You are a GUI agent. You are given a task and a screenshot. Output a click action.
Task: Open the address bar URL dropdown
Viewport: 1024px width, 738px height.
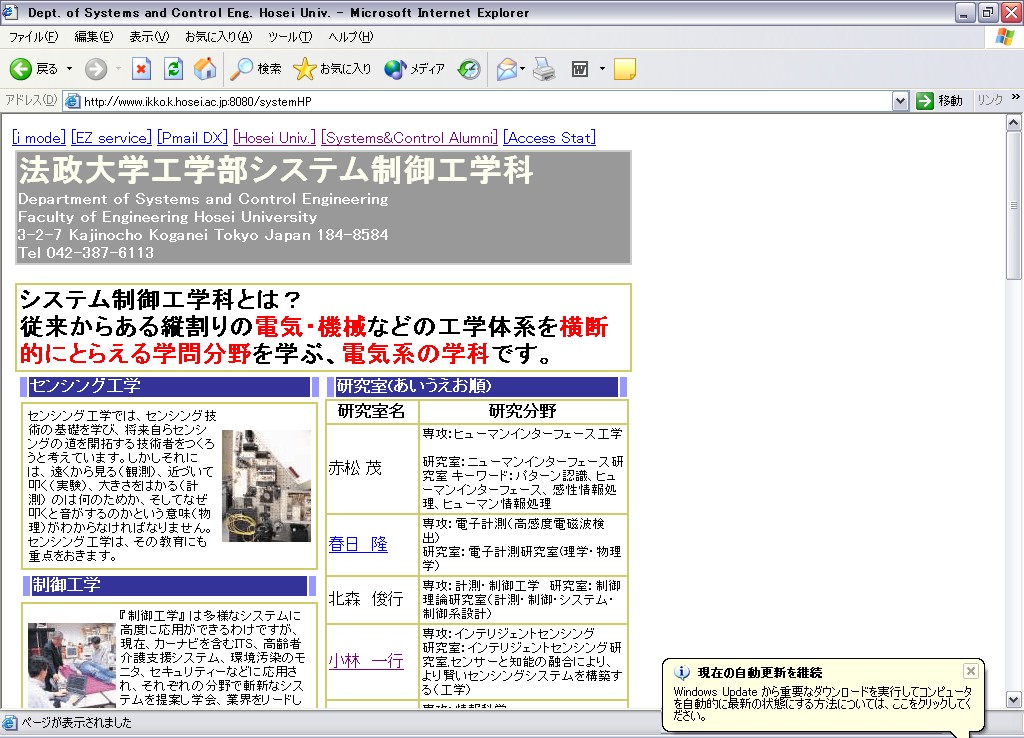point(901,101)
